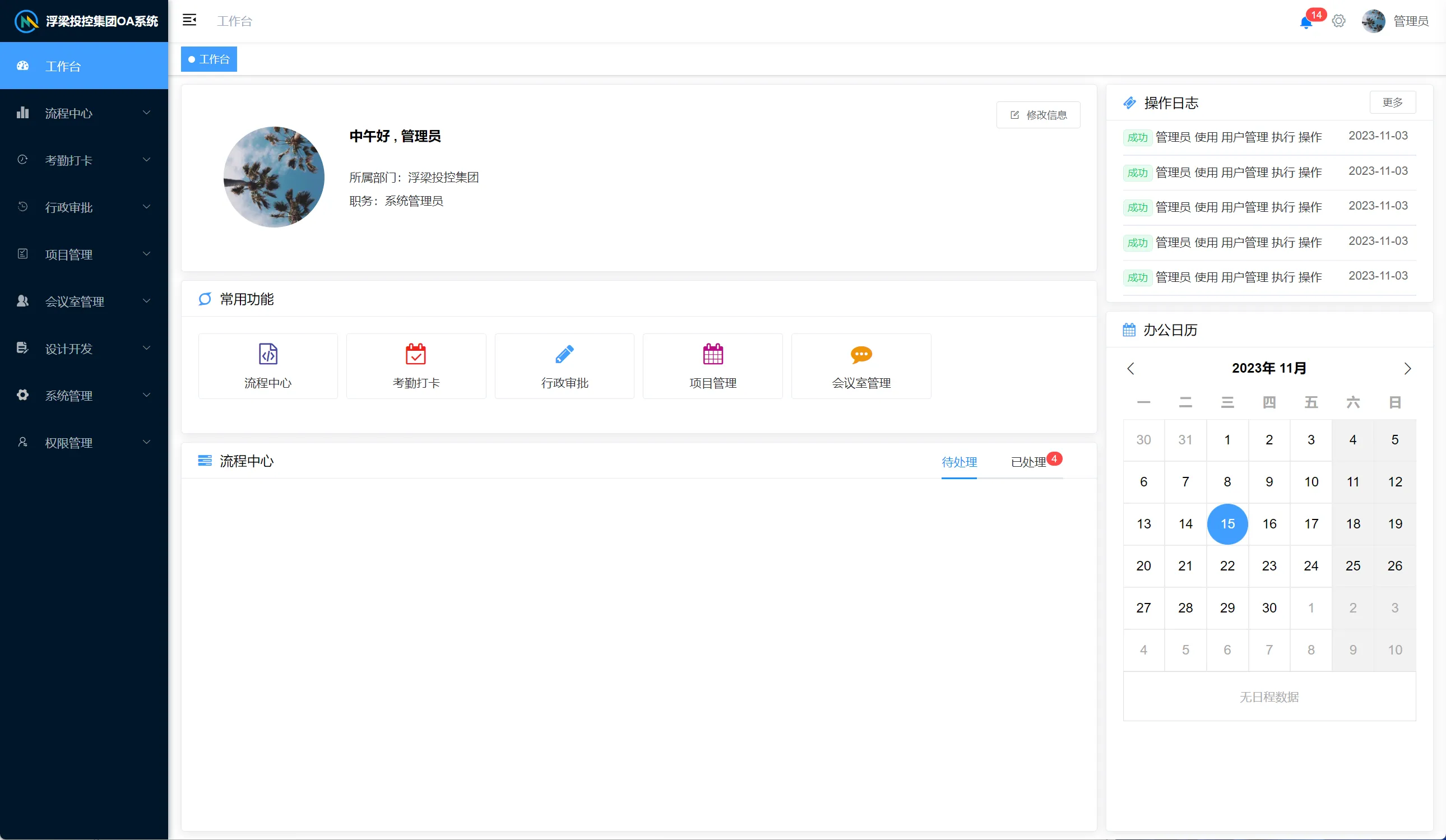Click 所属部门：浮梁投控集团 text
Image resolution: width=1446 pixels, height=840 pixels.
(414, 177)
